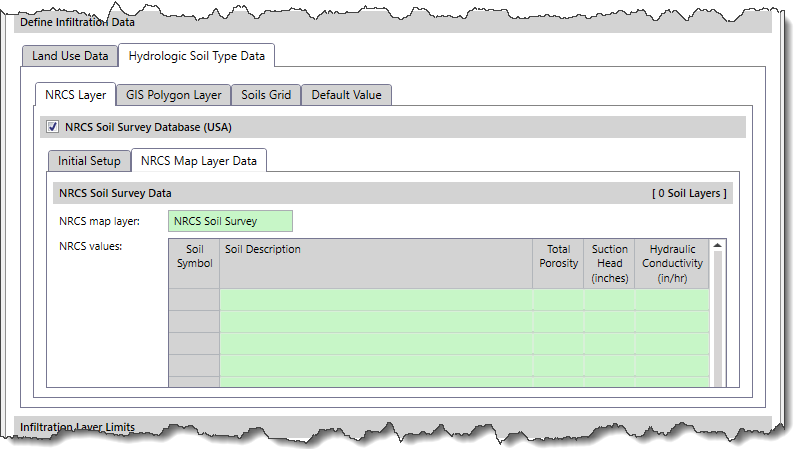Viewport: 796px width, 449px height.
Task: Switch to the Soils Grid tab
Action: (266, 95)
